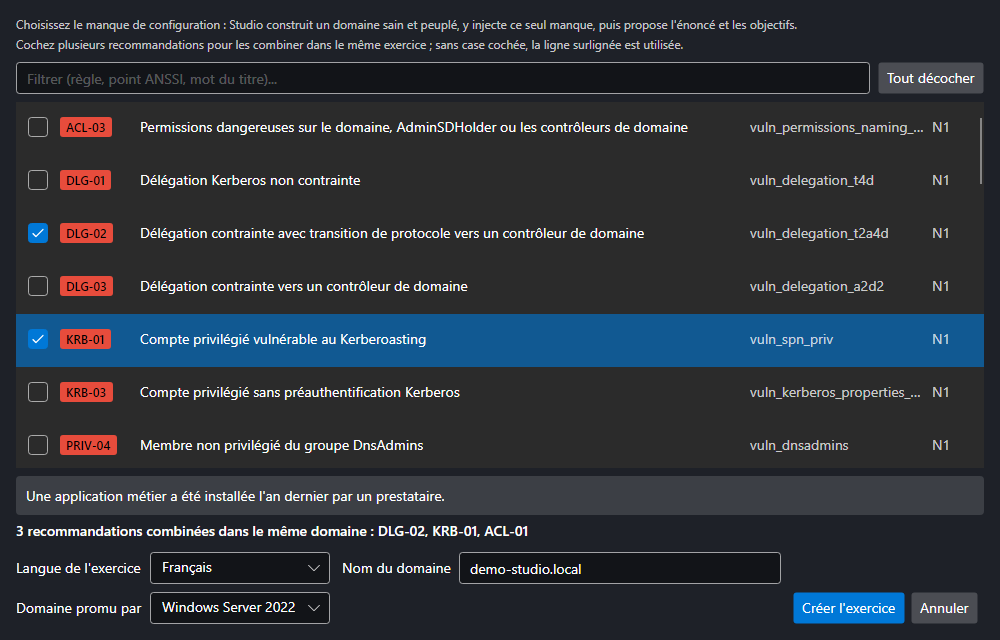Viewport: 1000px width, 640px height.
Task: Check the DLG-03 recommendation checkbox
Action: 38,286
